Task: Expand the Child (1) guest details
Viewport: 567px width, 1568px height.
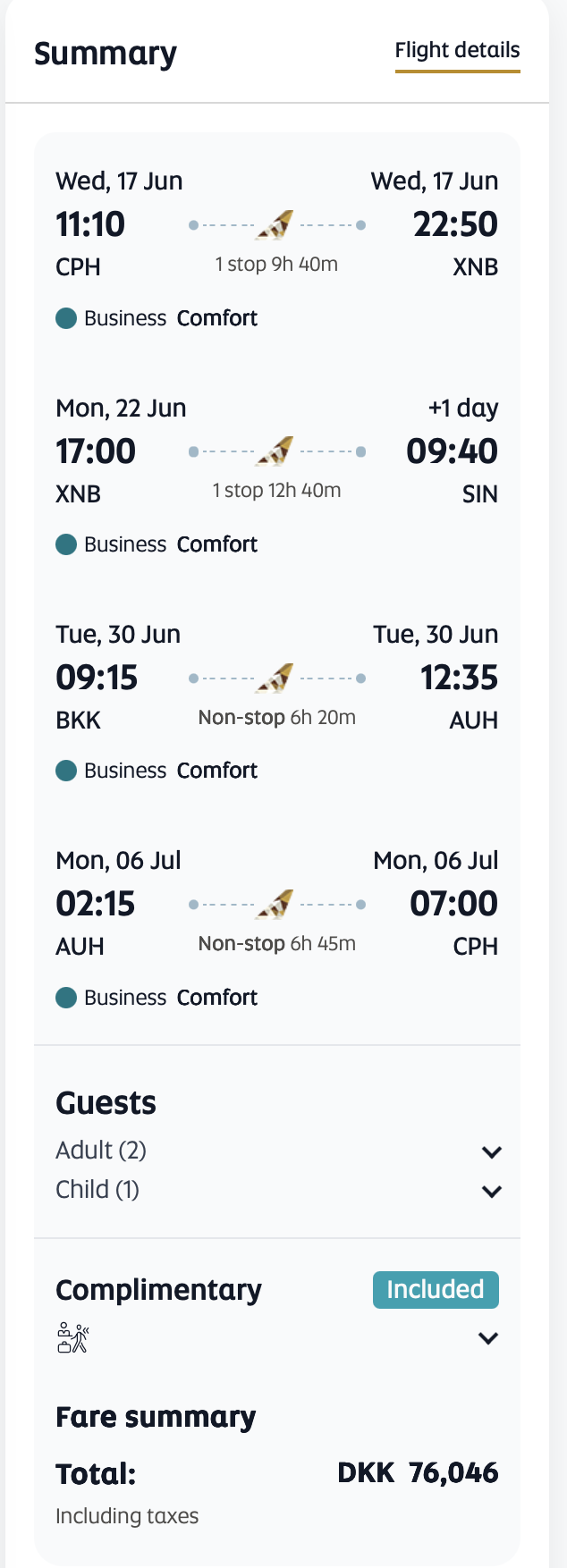Action: pyautogui.click(x=491, y=1191)
